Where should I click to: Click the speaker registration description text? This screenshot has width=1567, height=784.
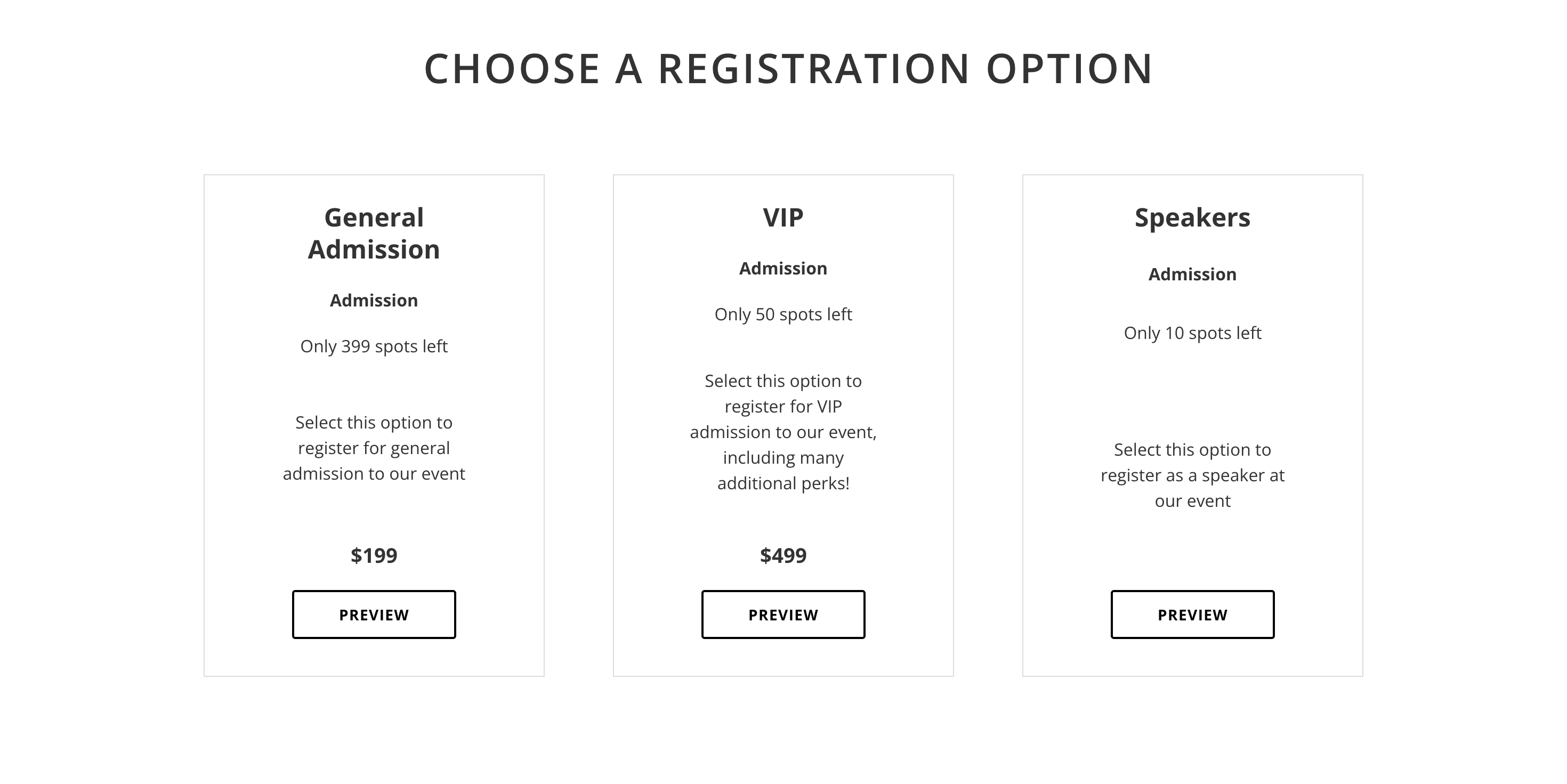tap(1192, 475)
